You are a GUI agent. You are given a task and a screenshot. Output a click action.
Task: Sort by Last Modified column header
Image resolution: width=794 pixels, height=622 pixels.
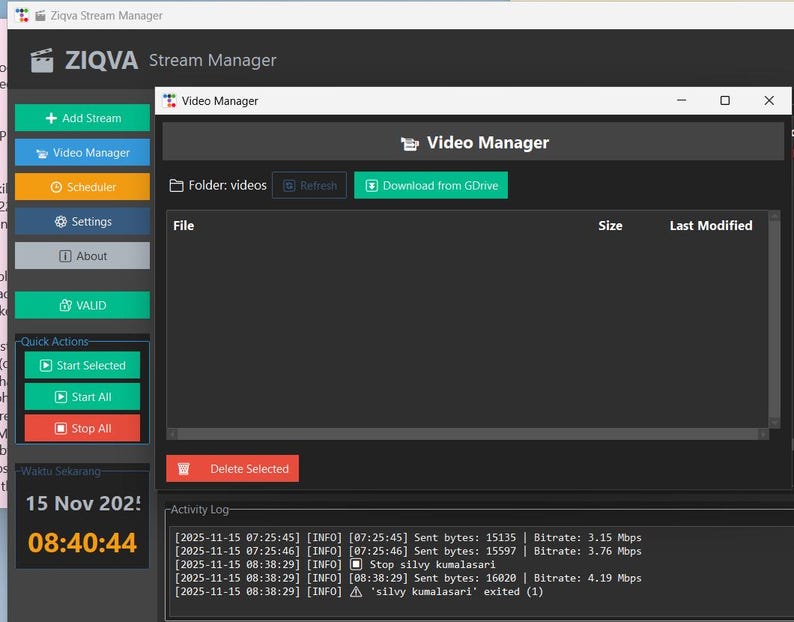tap(711, 225)
